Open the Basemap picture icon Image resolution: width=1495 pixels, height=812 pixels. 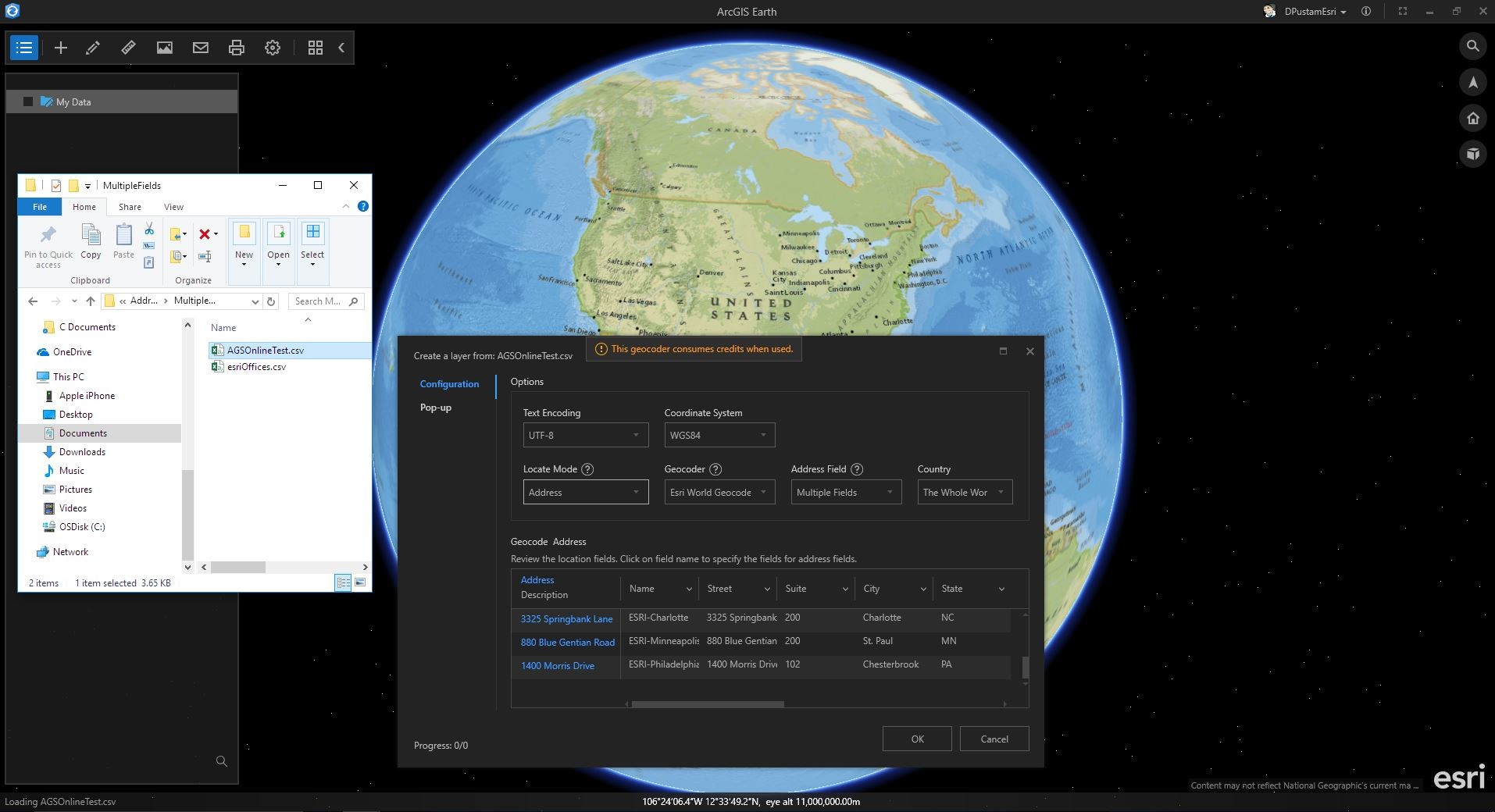164,48
